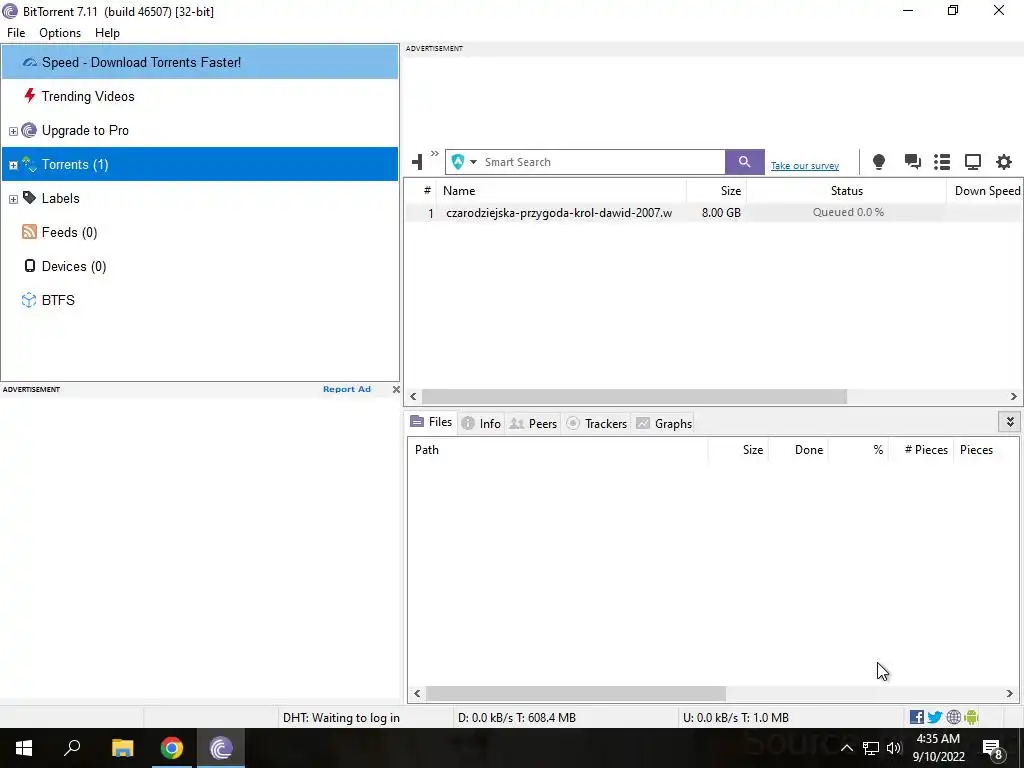
Task: Expand the Torrents (1) node
Action: tap(13, 165)
